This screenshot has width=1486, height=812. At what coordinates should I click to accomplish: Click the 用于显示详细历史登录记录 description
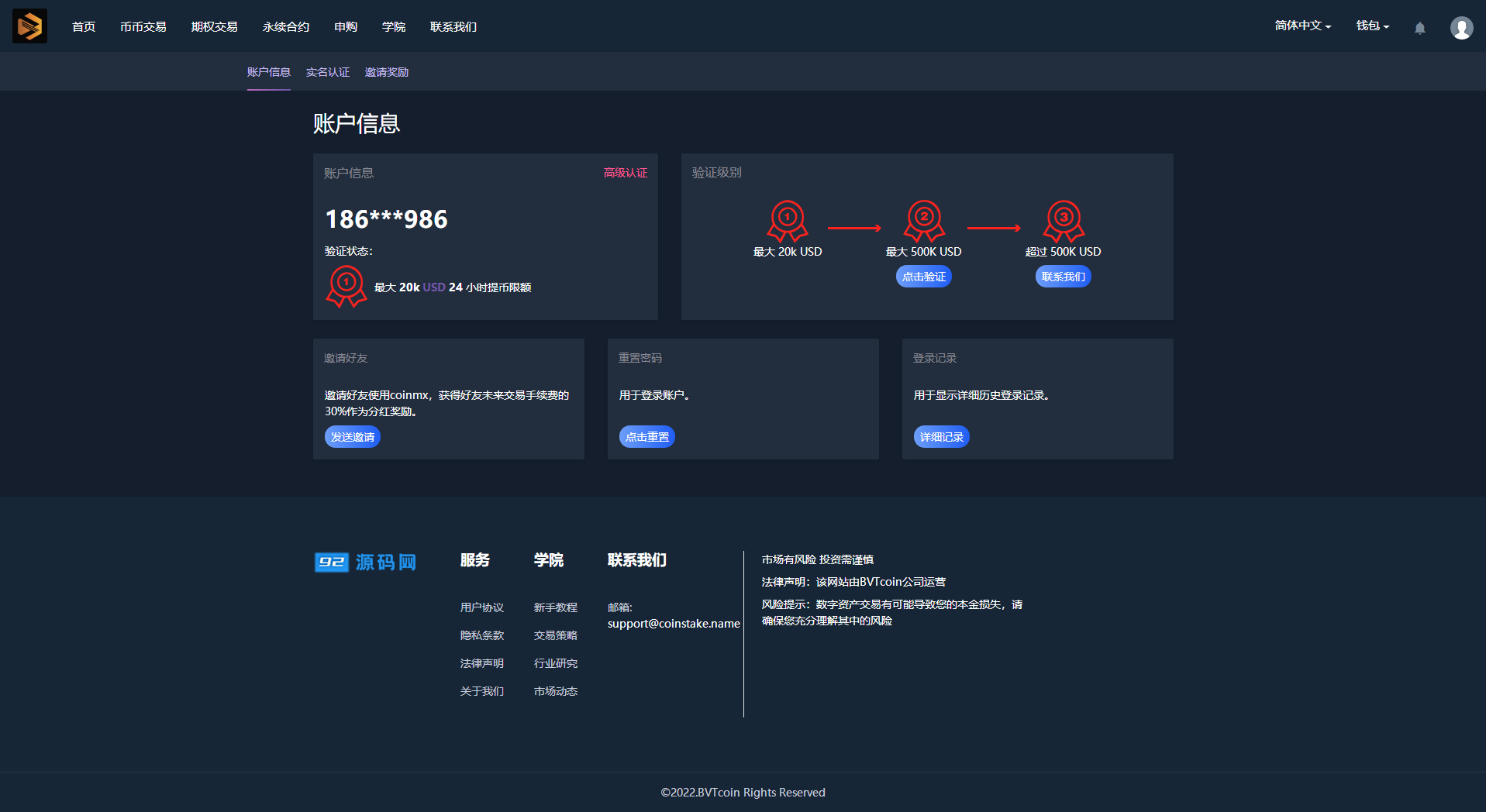click(x=981, y=395)
